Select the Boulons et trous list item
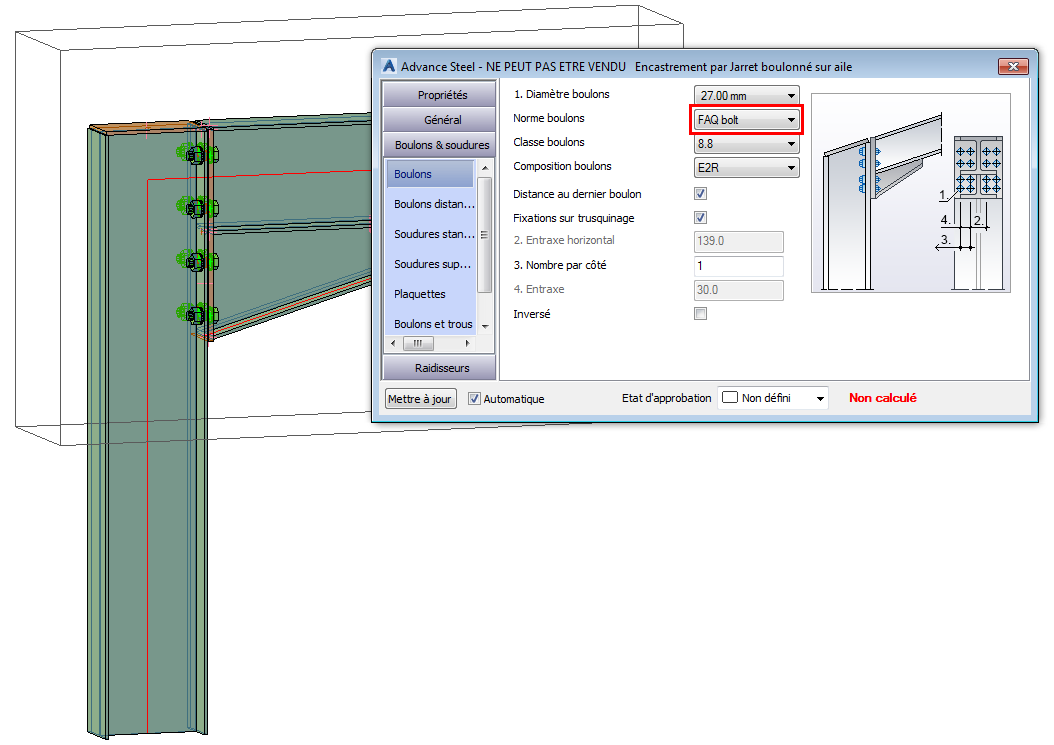The image size is (1054, 745). 433,324
